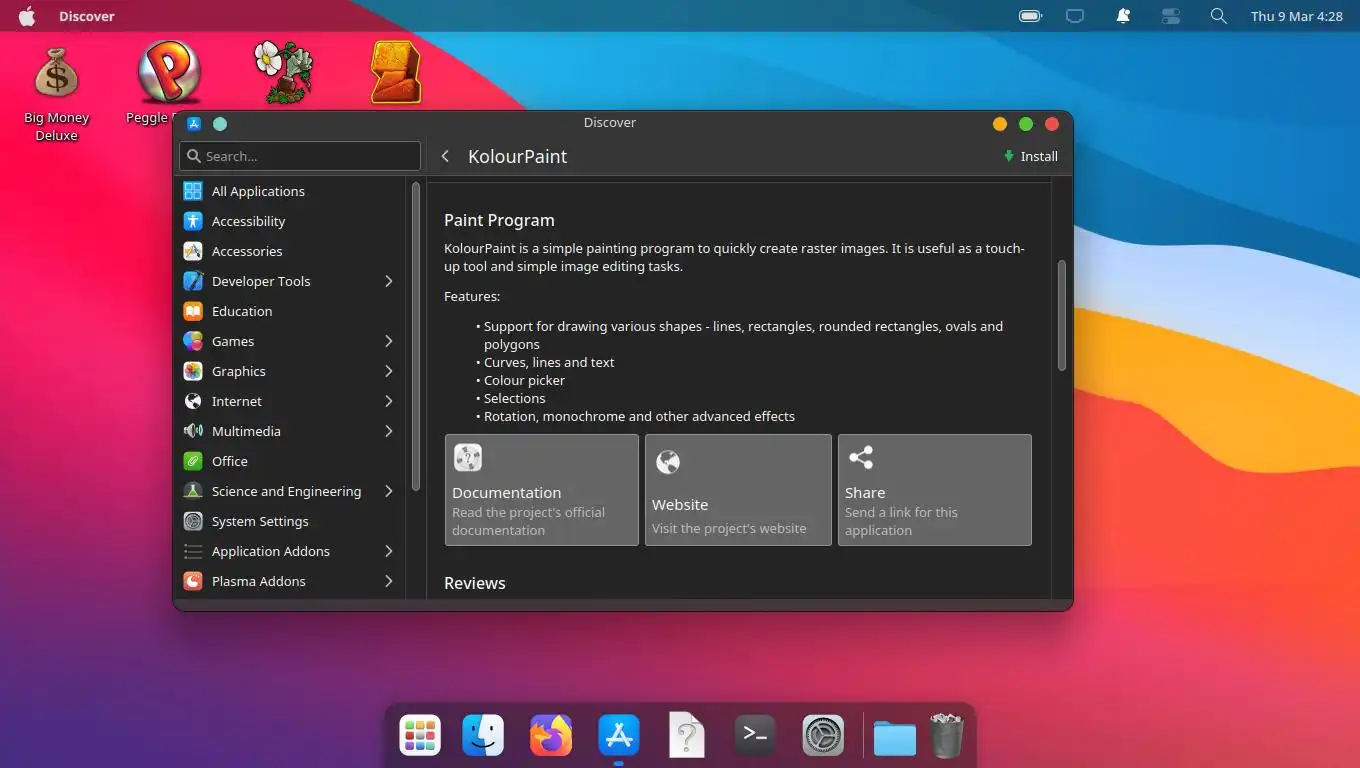The width and height of the screenshot is (1360, 768).
Task: Click the sidebar category list scrollbar
Action: [415, 335]
